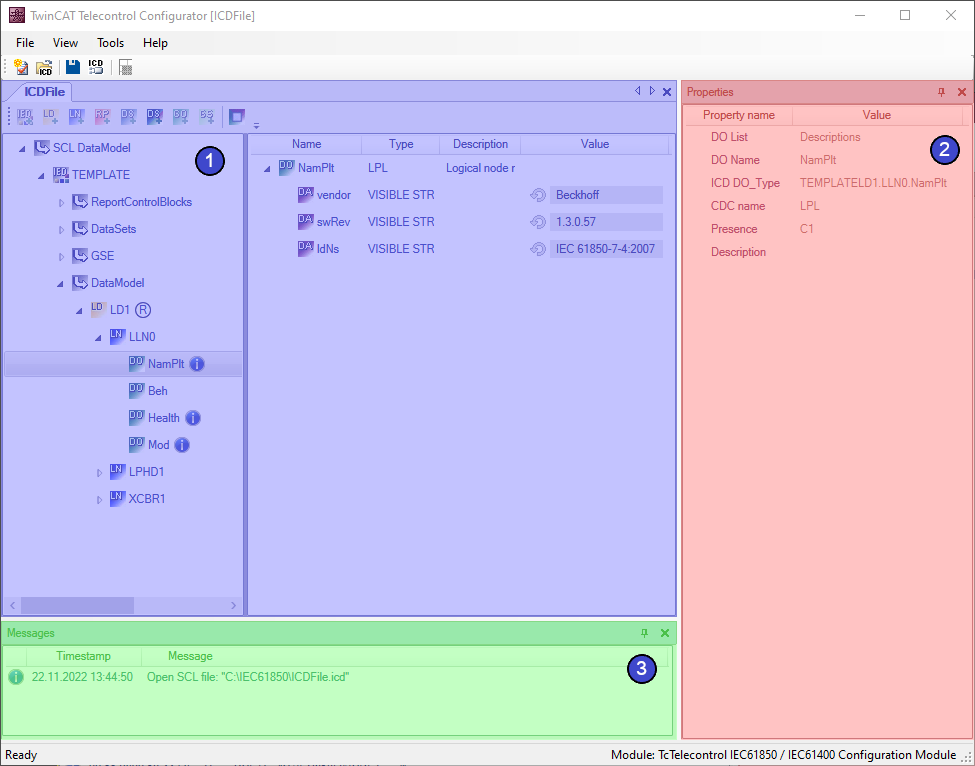
Task: Click the info icon beside NamPlt in tree
Action: 196,364
